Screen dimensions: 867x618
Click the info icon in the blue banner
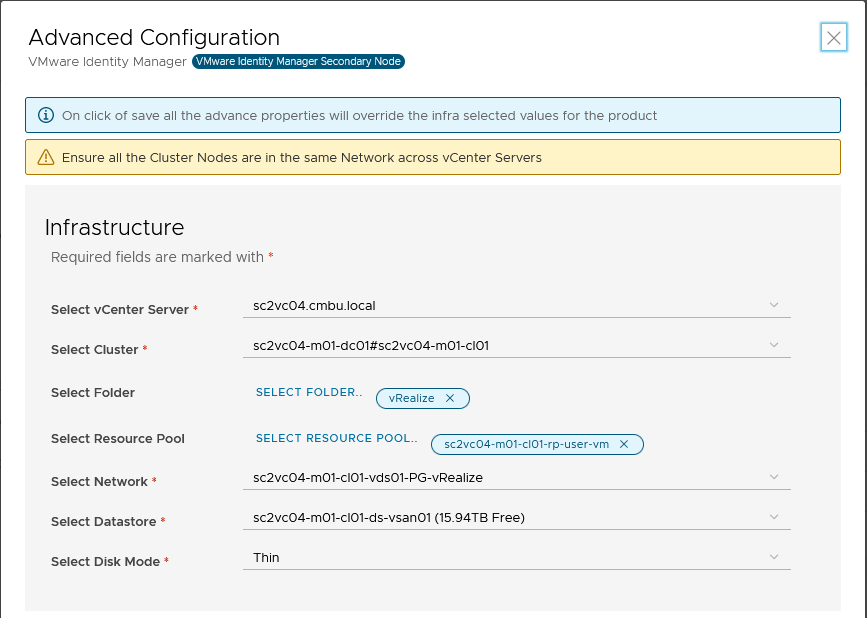pos(45,115)
